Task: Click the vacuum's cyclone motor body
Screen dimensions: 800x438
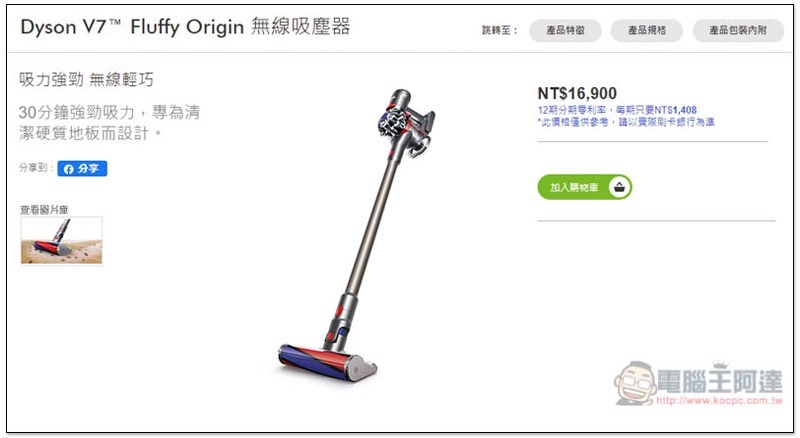Action: click(x=406, y=121)
